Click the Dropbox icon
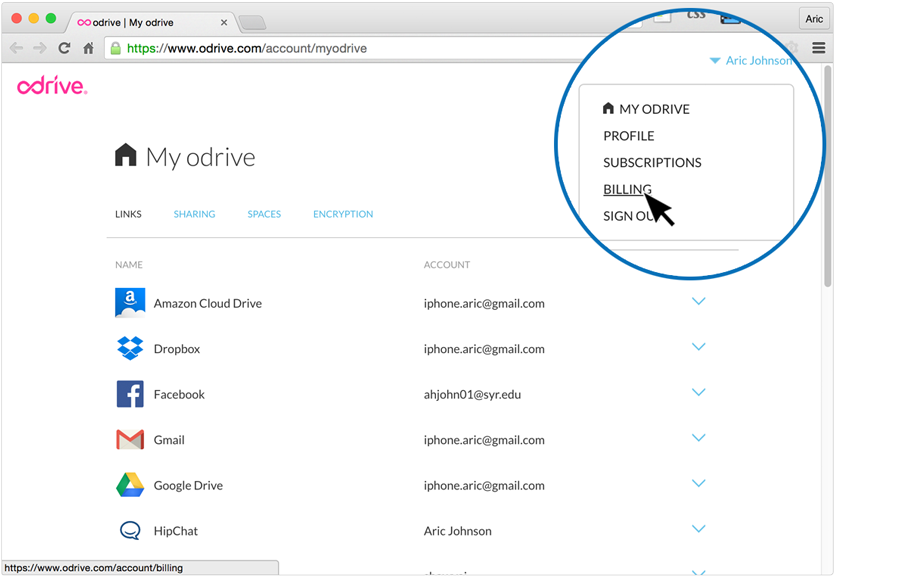The image size is (900, 582). coord(130,348)
